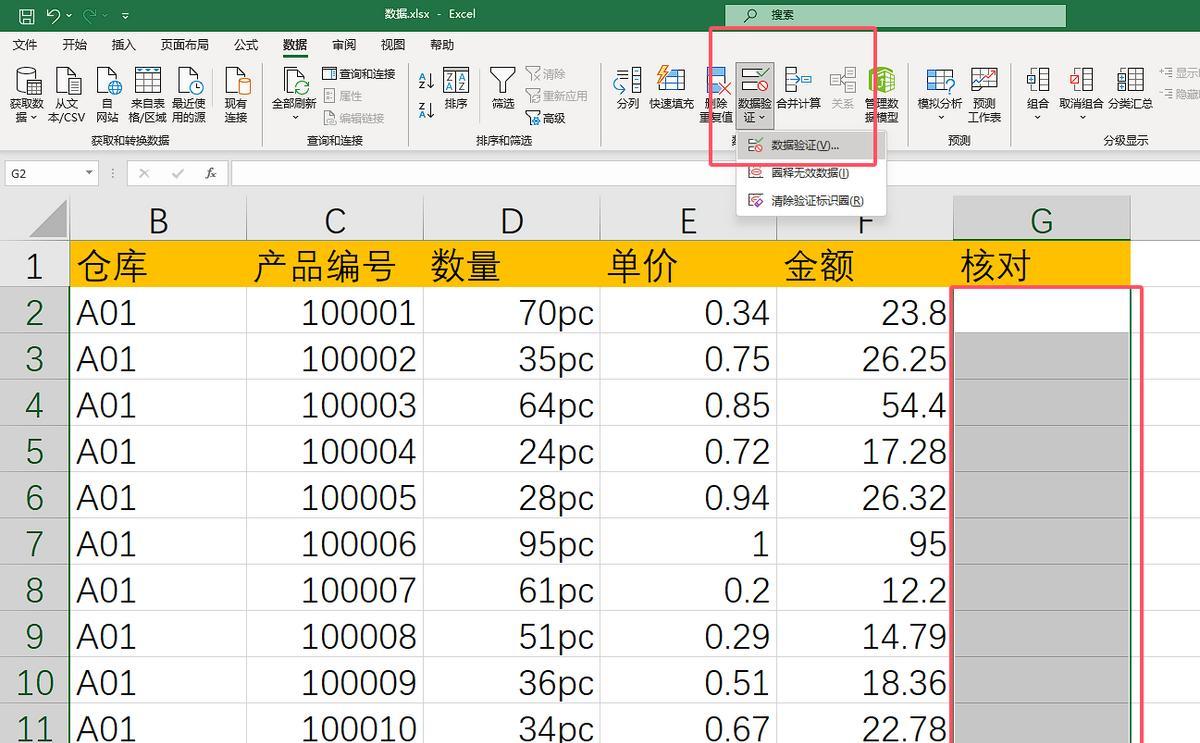Viewport: 1200px width, 743px height.
Task: Click the formula bar input area
Action: pos(715,173)
